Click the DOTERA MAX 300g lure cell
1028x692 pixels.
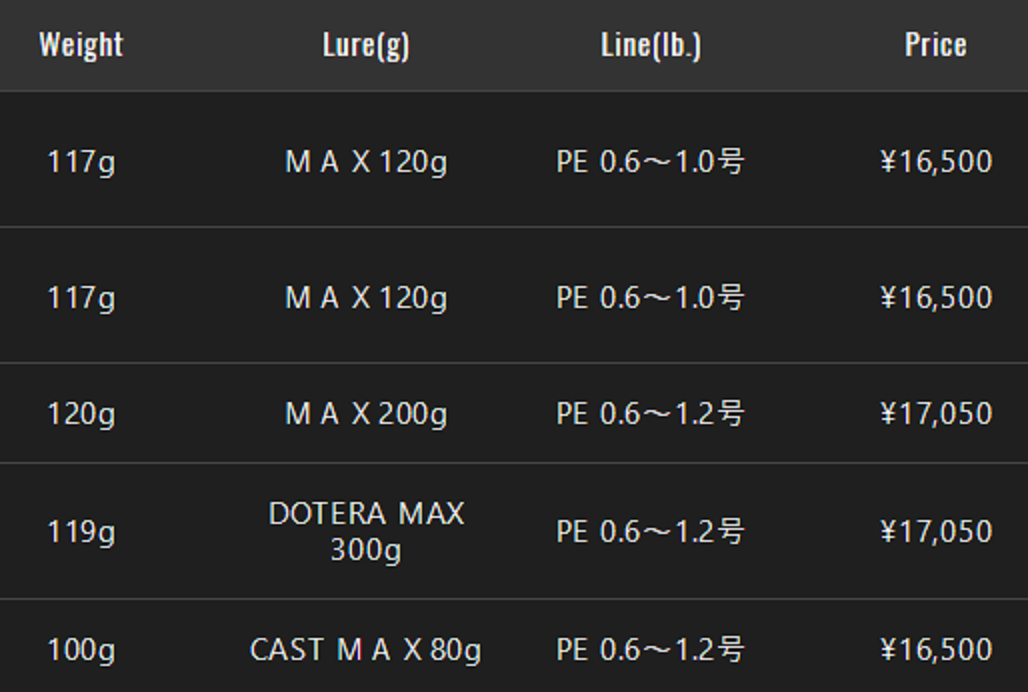click(366, 531)
